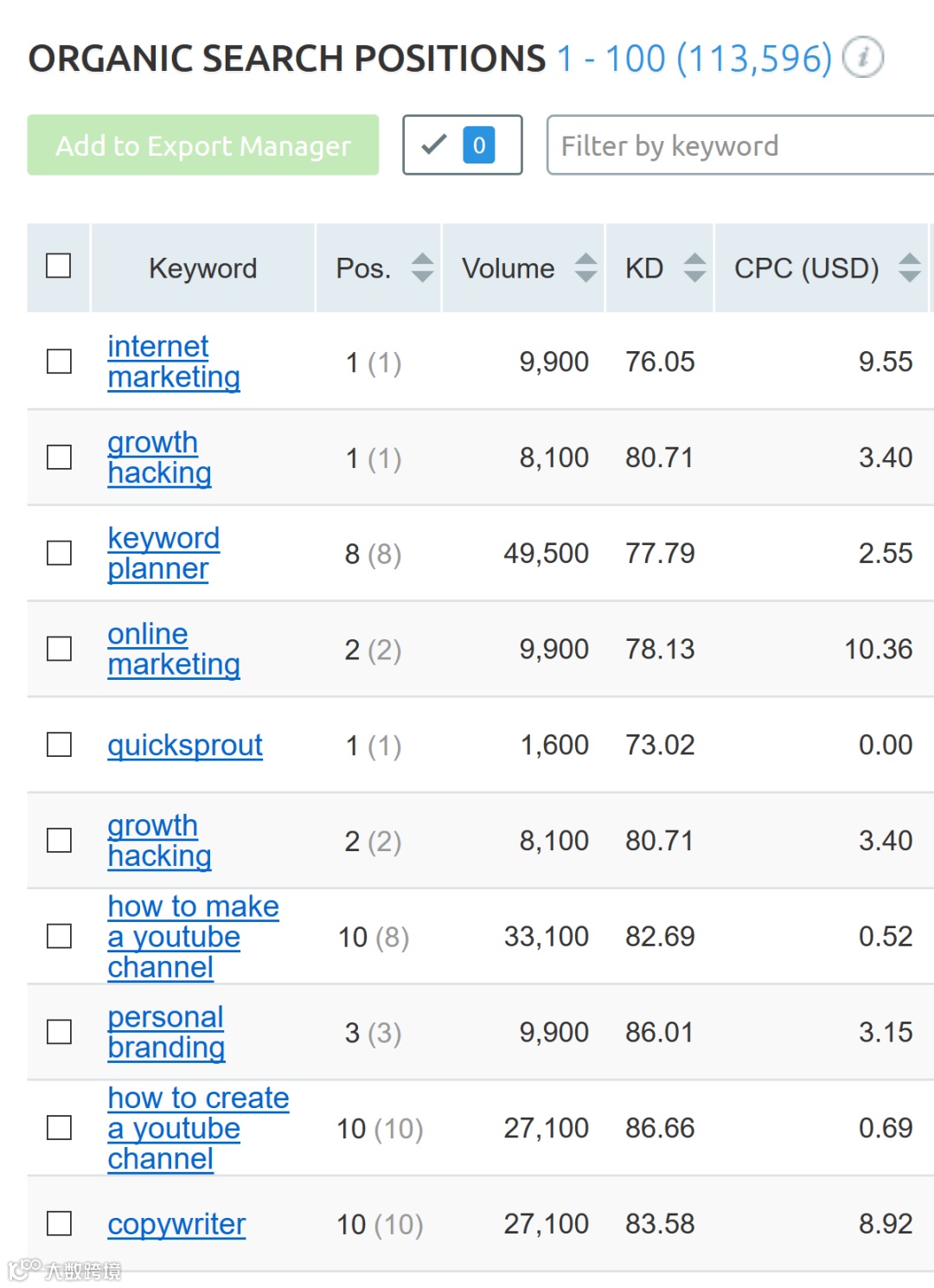Open the personal branding keyword link

166,1032
